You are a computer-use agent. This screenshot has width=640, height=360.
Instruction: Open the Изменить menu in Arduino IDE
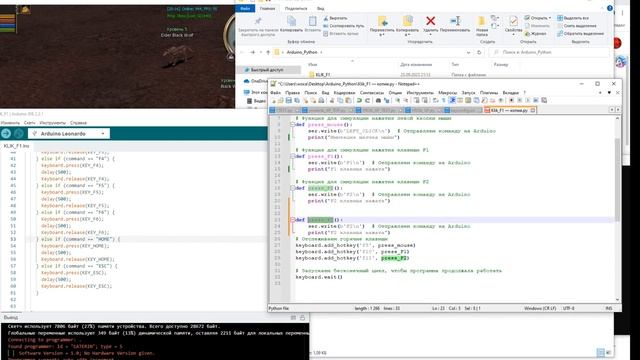10,122
